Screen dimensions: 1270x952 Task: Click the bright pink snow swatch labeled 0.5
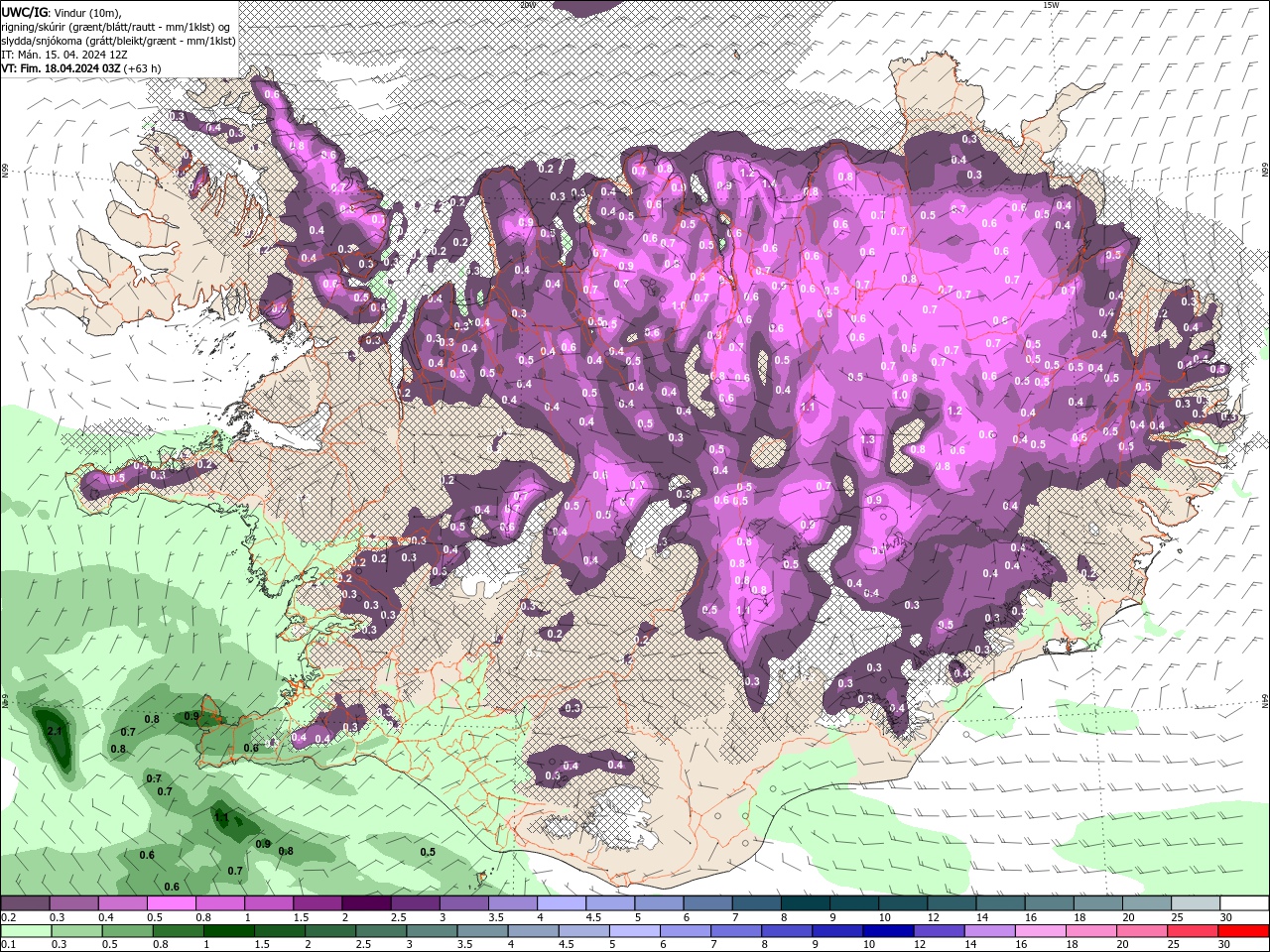pos(172,902)
